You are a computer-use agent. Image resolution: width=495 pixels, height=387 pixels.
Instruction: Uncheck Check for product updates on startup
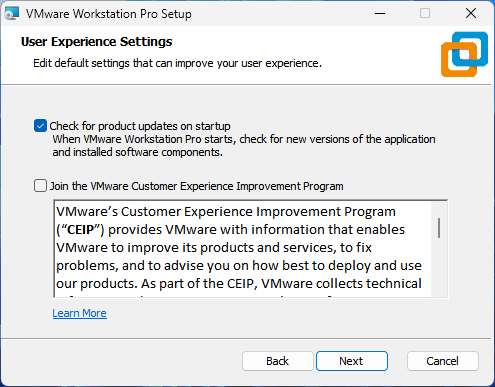point(40,126)
